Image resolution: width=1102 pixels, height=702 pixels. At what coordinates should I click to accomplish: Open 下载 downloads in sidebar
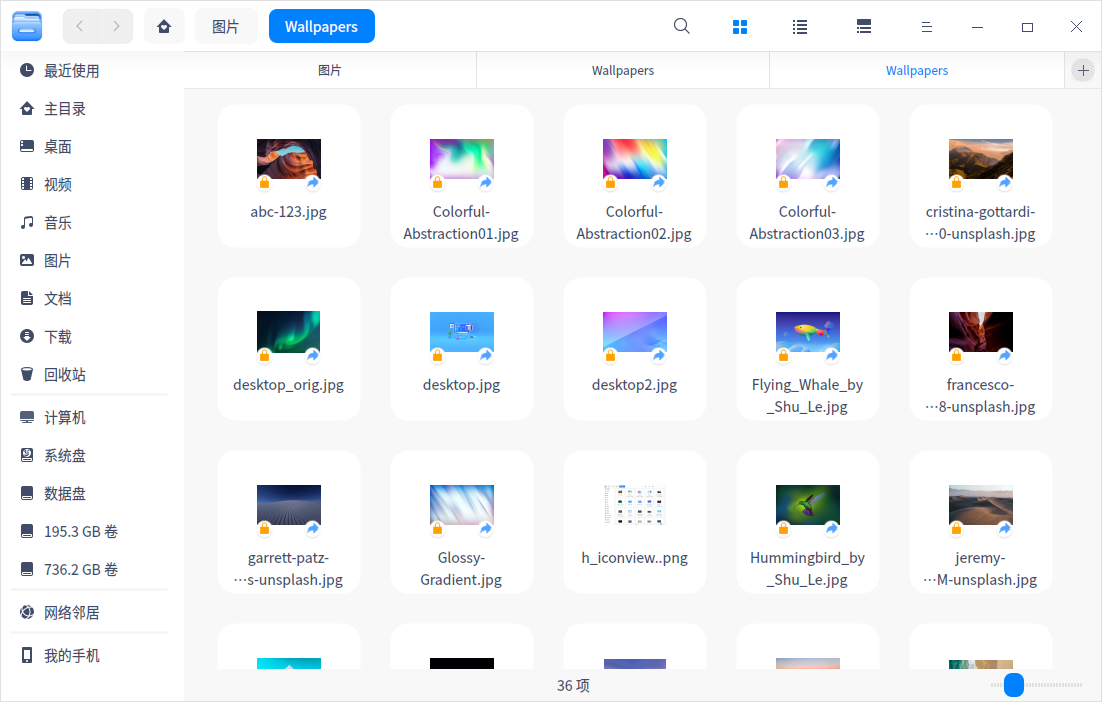[58, 337]
